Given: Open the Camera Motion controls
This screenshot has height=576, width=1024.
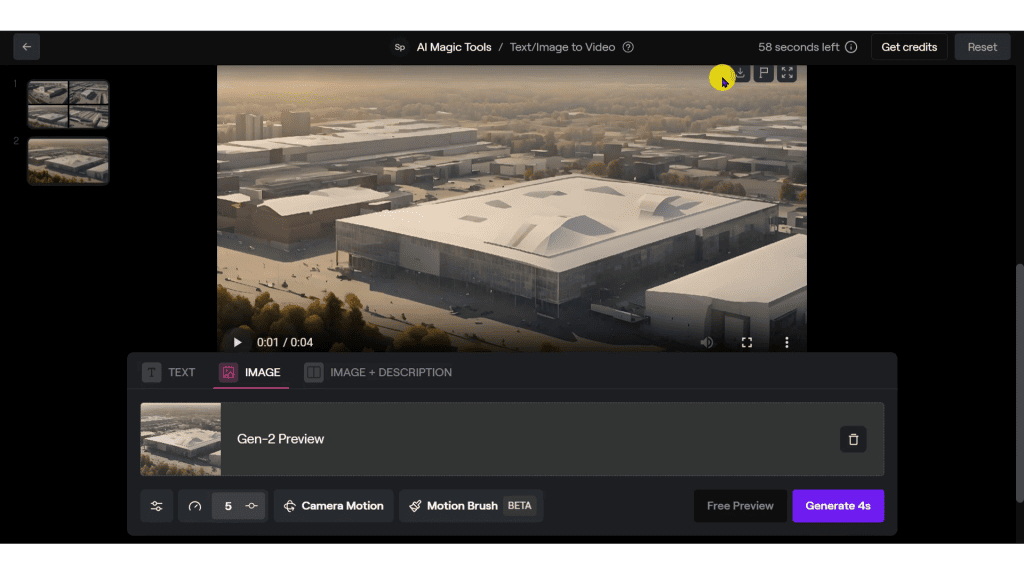Looking at the screenshot, I should 333,506.
